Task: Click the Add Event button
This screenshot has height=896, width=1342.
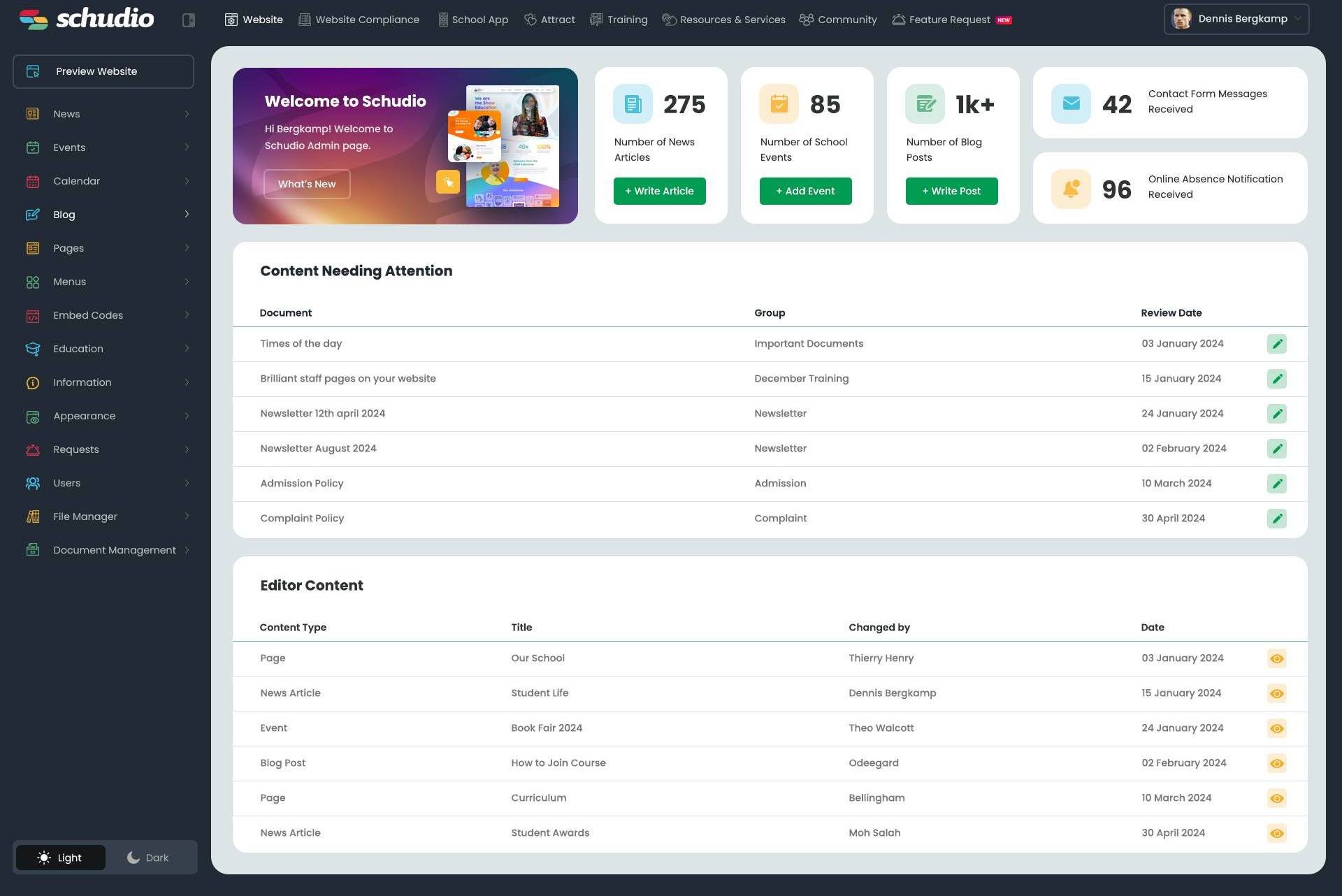Action: pyautogui.click(x=805, y=191)
